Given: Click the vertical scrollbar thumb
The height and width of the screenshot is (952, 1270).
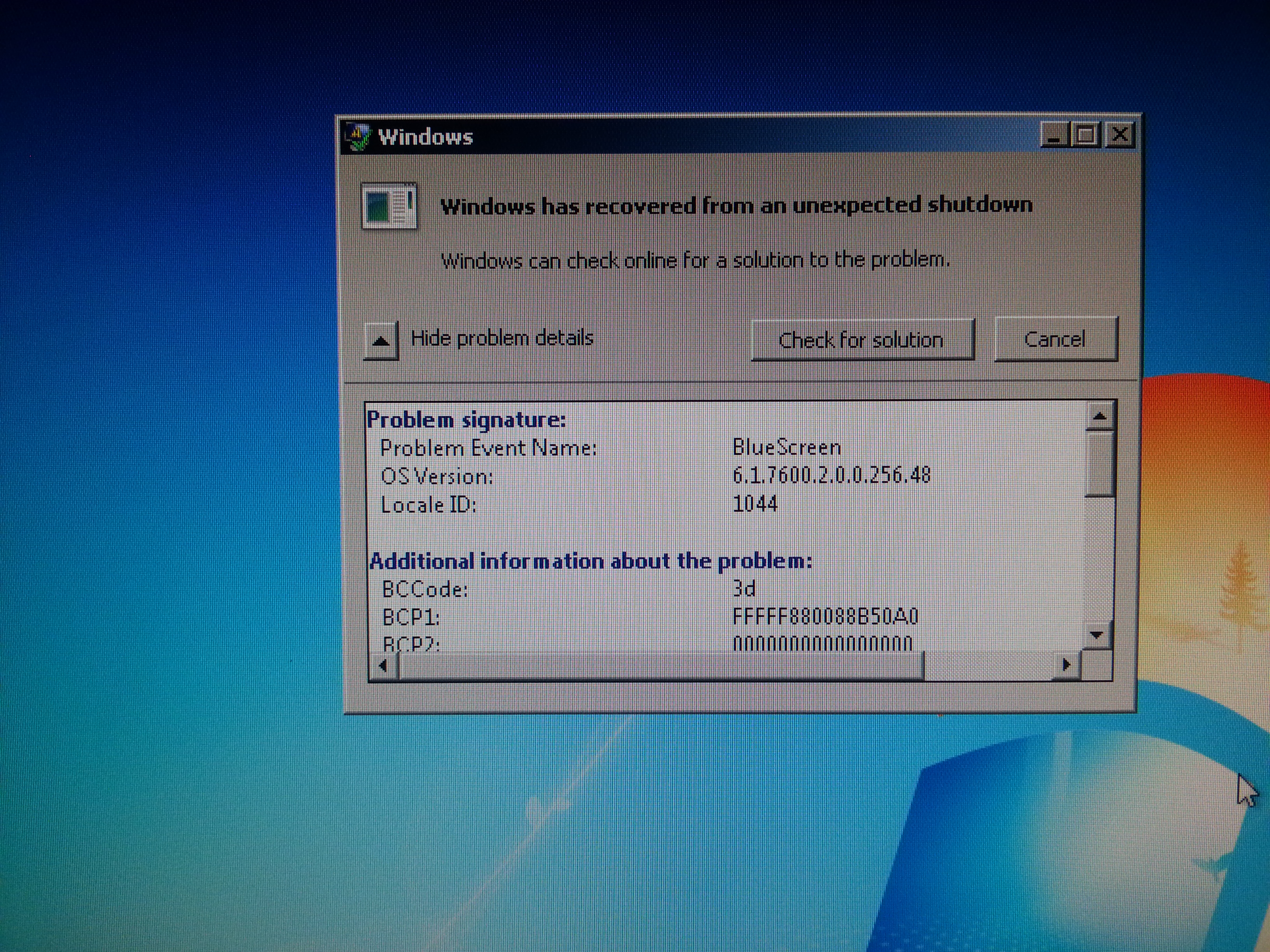Looking at the screenshot, I should coord(1100,464).
